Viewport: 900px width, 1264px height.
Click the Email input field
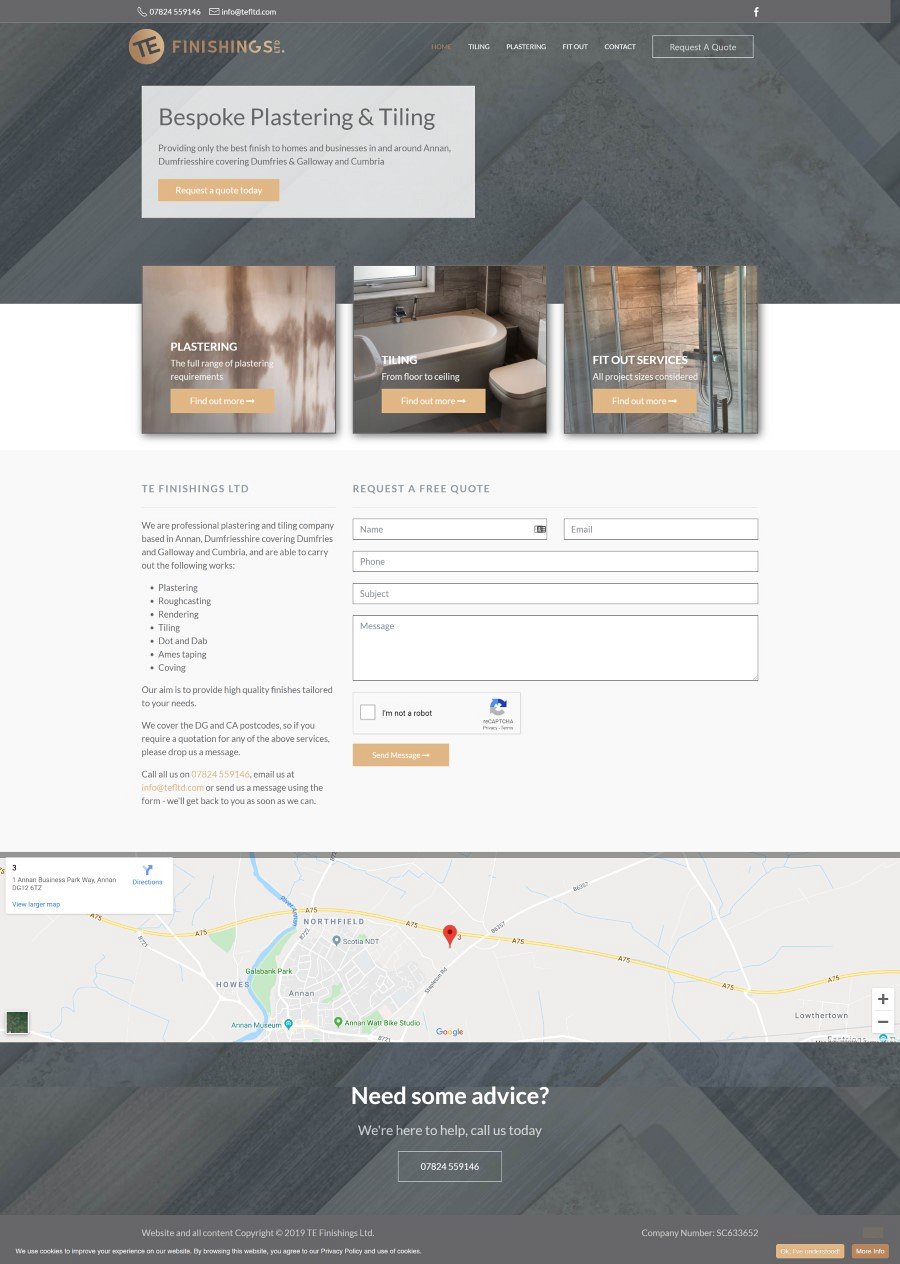660,529
